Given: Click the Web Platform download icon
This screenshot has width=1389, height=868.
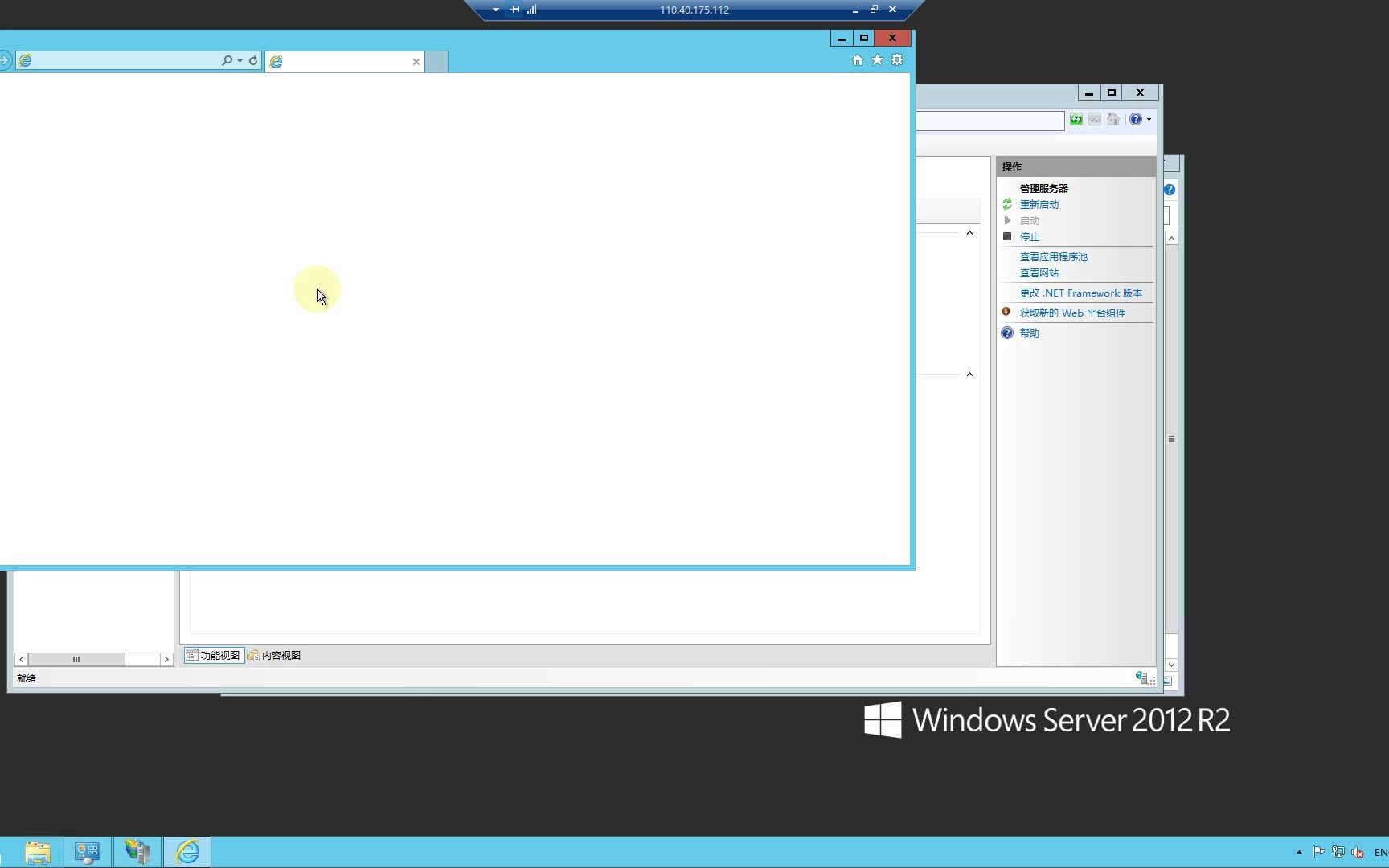Looking at the screenshot, I should (1006, 312).
